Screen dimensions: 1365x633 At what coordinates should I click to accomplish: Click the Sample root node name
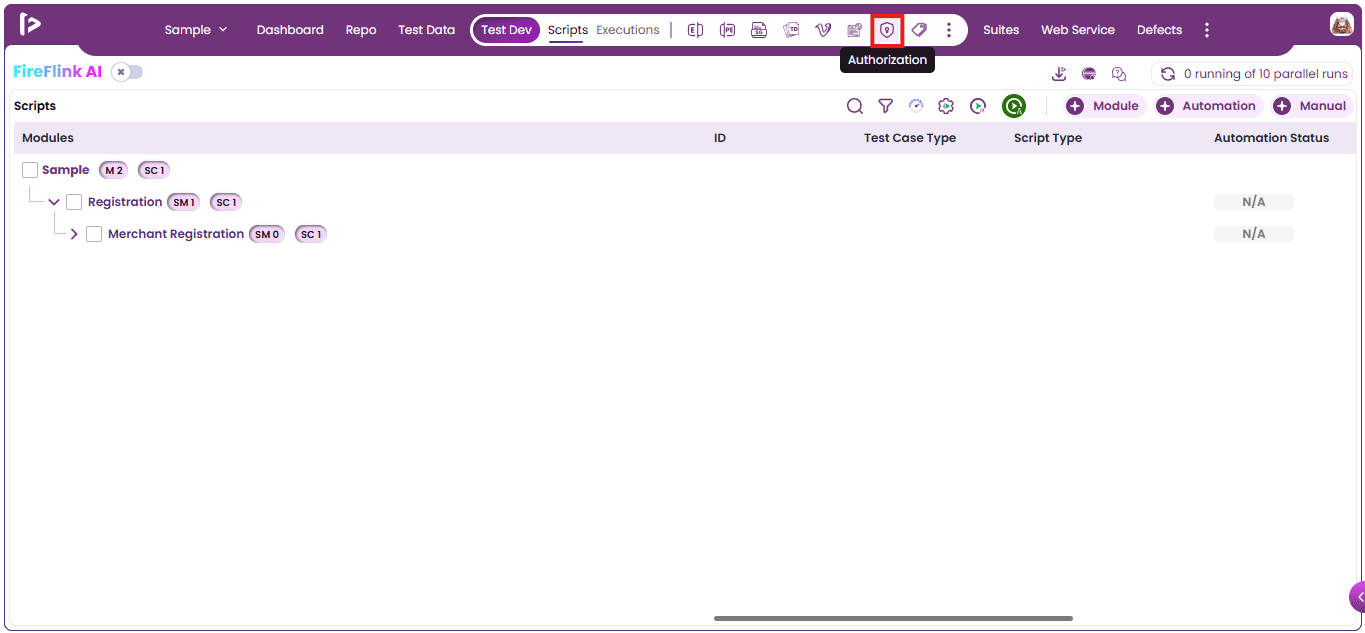[66, 170]
